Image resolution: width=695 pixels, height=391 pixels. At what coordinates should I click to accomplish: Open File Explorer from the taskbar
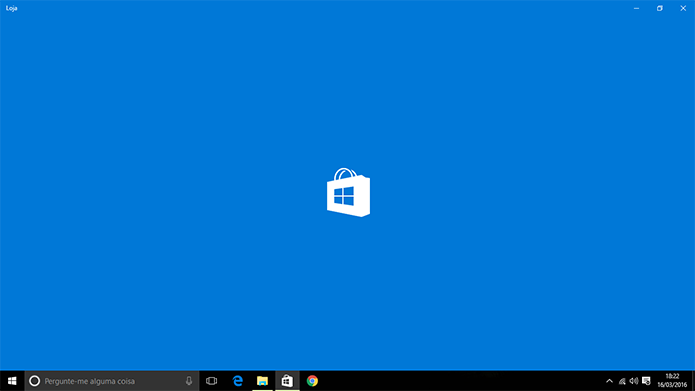[262, 381]
